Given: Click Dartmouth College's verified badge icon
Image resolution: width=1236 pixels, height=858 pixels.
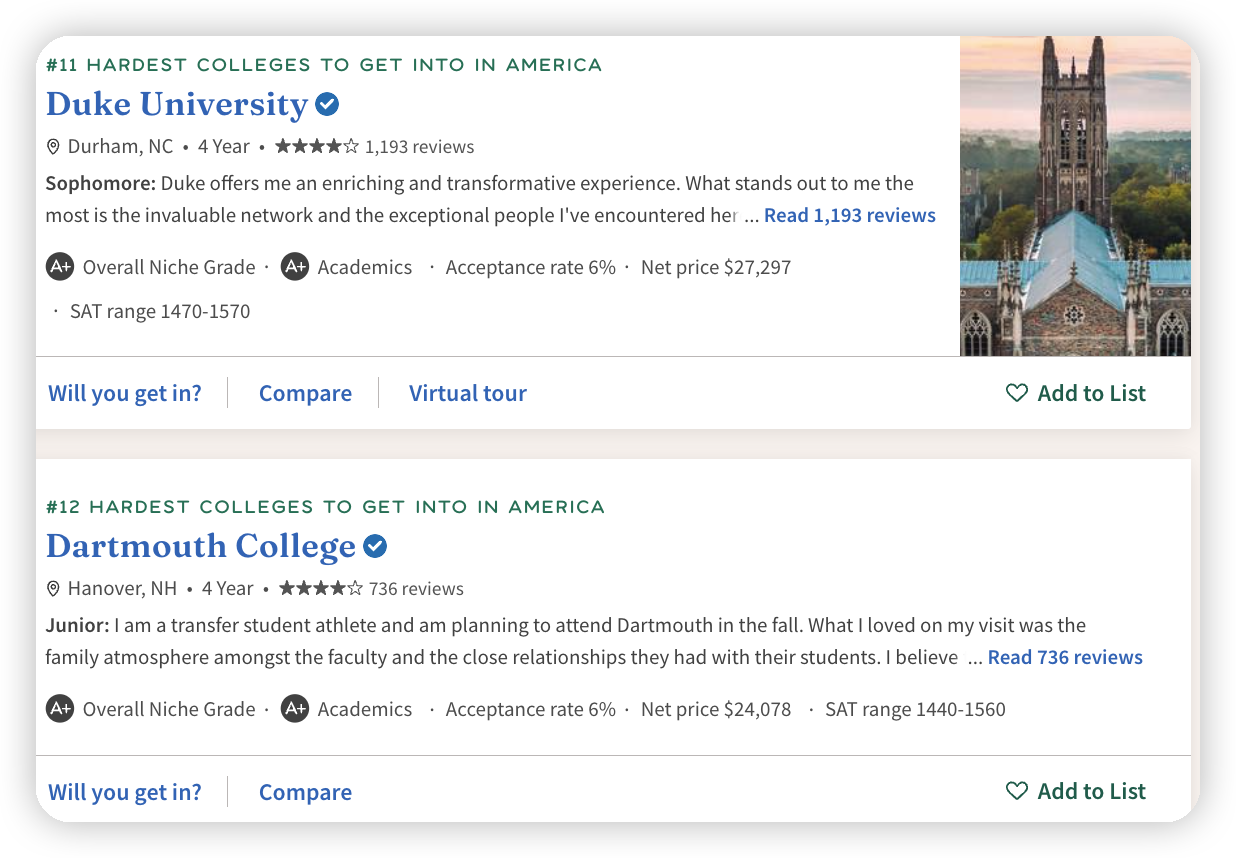Looking at the screenshot, I should point(375,546).
